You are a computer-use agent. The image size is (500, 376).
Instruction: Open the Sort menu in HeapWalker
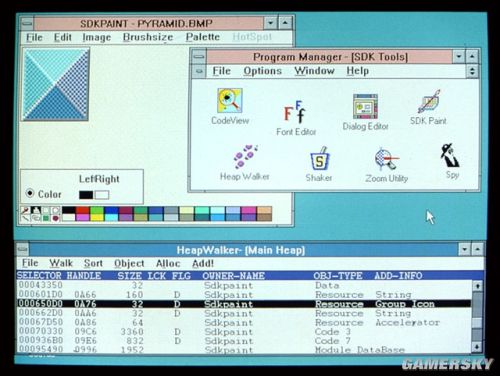(x=93, y=263)
